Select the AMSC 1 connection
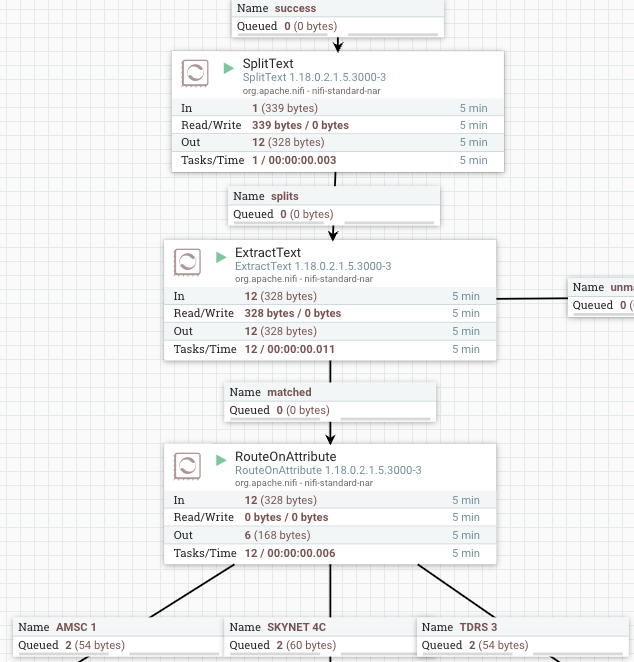The height and width of the screenshot is (662, 634). [x=117, y=636]
